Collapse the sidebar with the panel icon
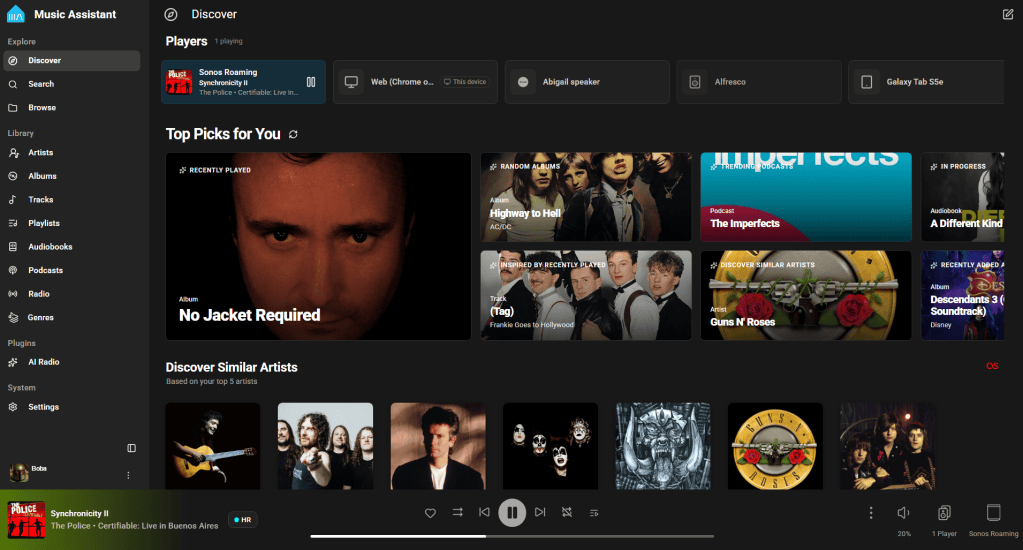Viewport: 1023px width, 550px height. click(x=131, y=448)
